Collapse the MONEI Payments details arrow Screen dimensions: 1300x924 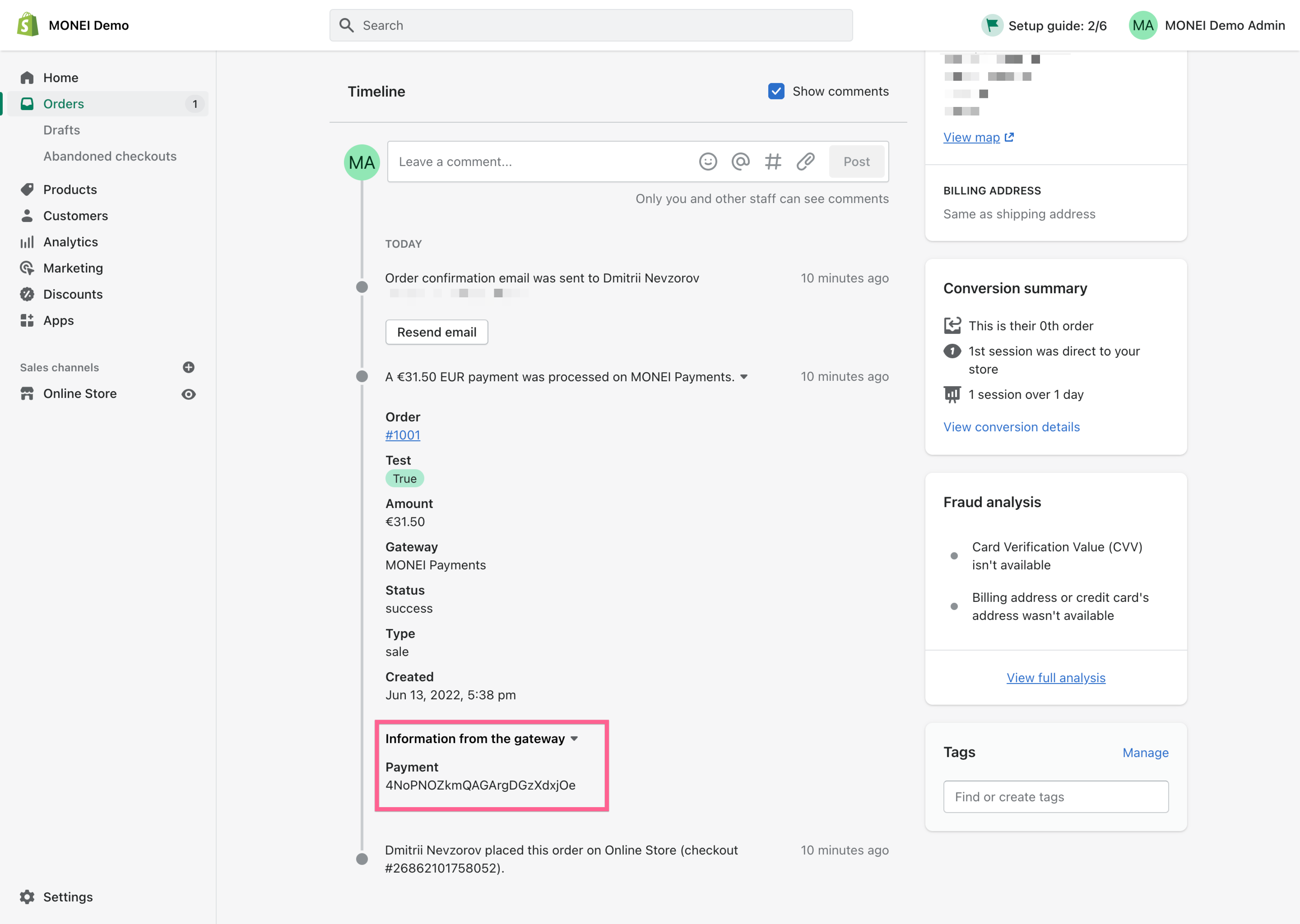click(744, 377)
